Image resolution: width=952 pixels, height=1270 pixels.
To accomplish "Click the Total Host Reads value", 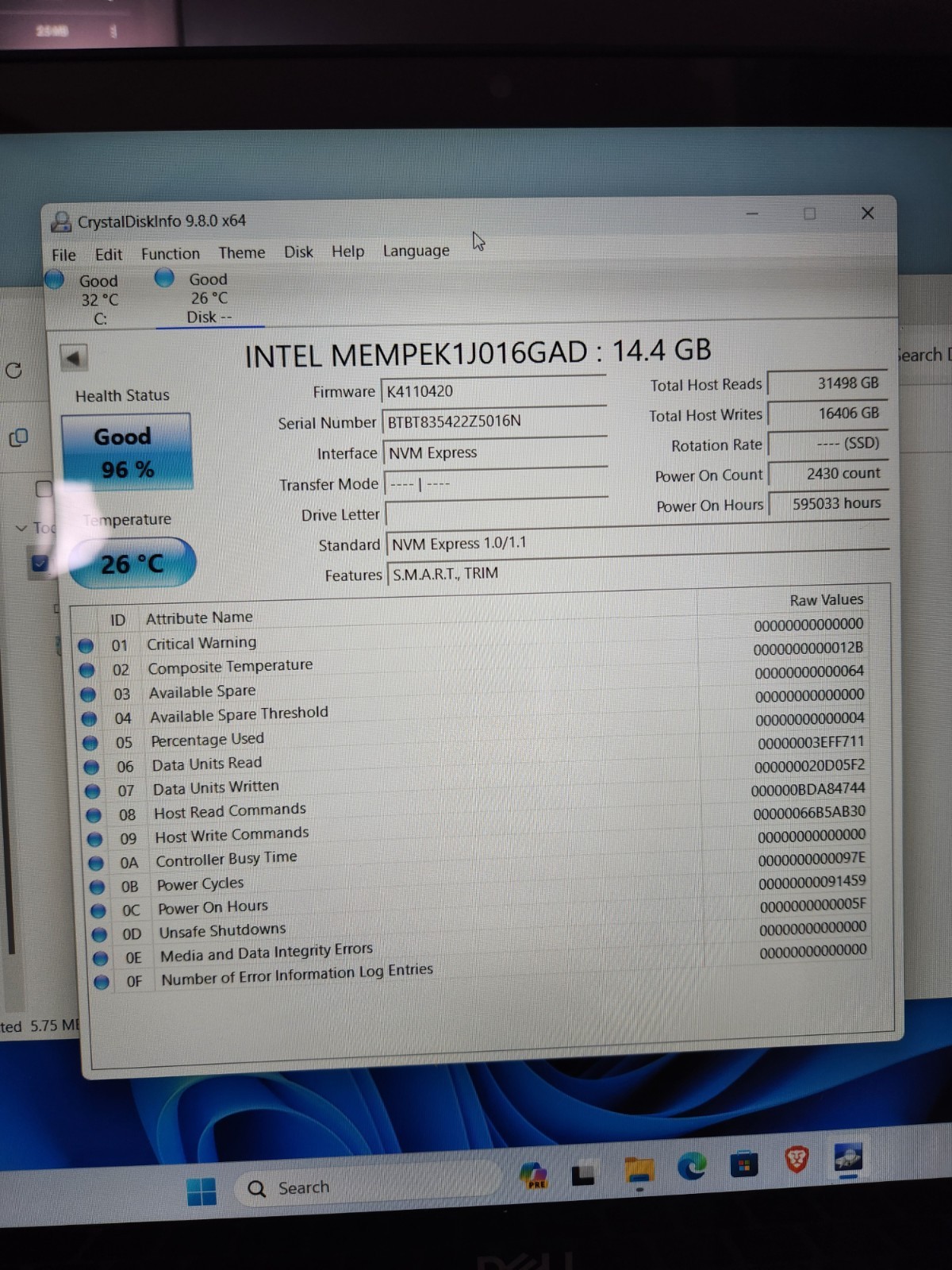I will (827, 383).
